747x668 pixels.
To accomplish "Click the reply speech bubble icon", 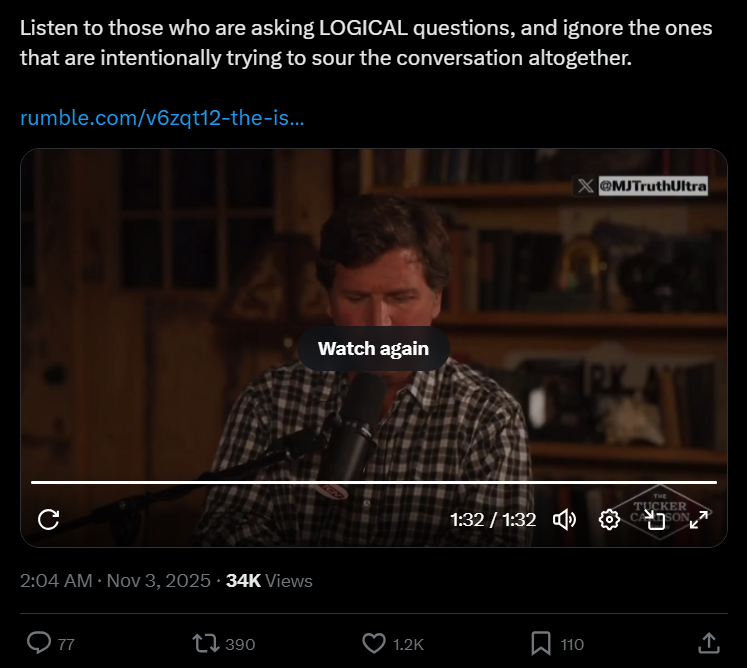I will pos(39,643).
